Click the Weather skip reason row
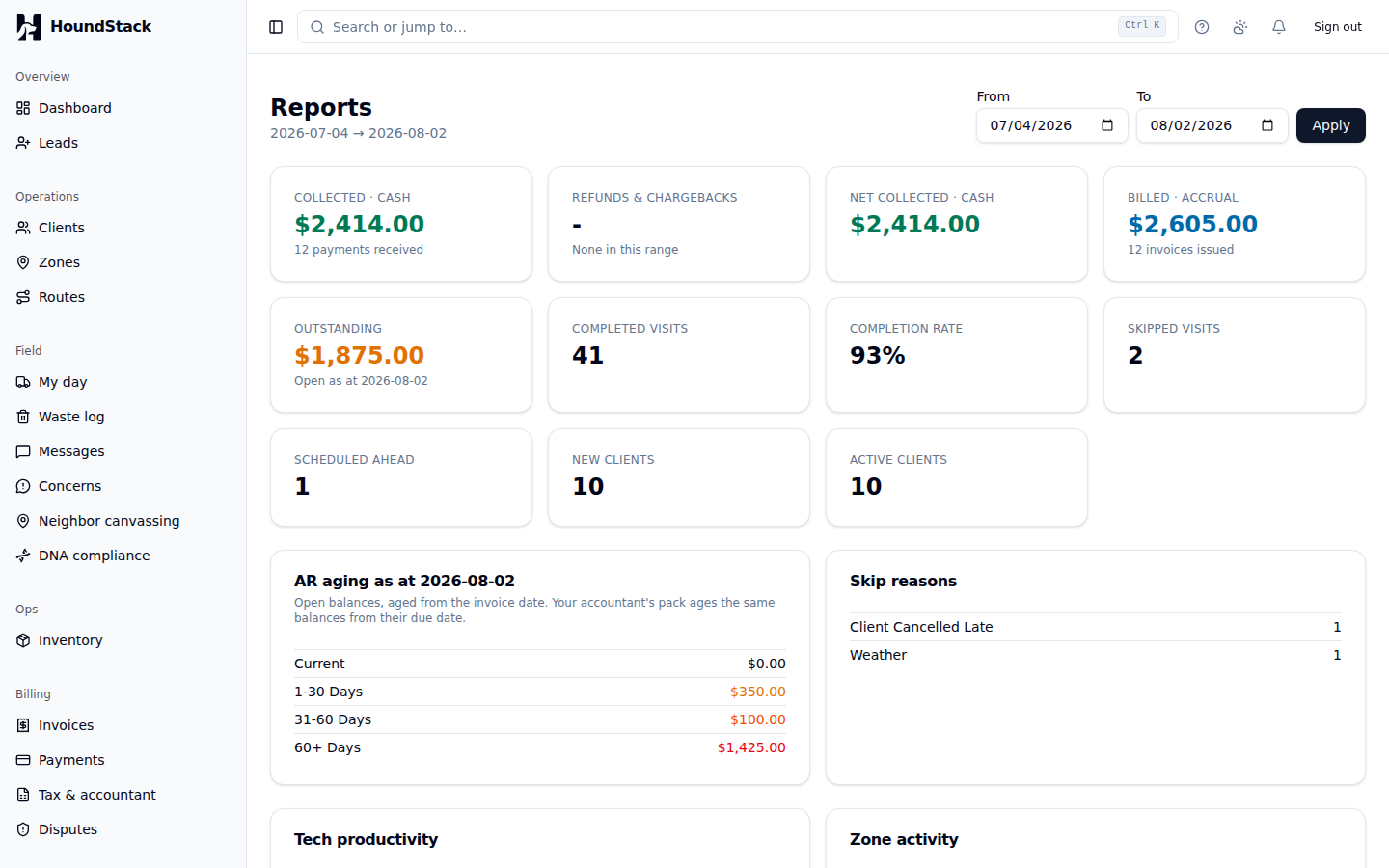The width and height of the screenshot is (1389, 868). click(x=1096, y=655)
